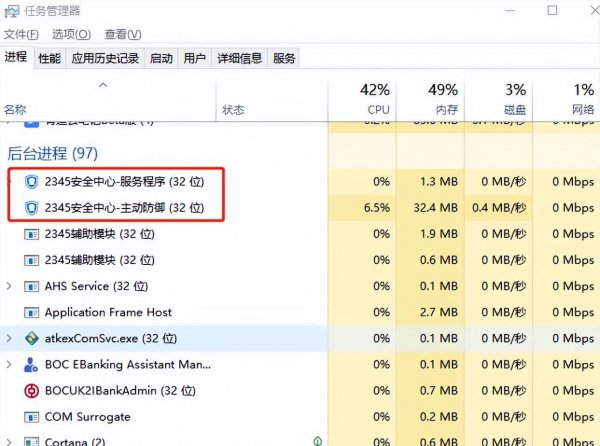Sort by the CPU 42% column header
The width and height of the screenshot is (600, 446).
coord(363,99)
